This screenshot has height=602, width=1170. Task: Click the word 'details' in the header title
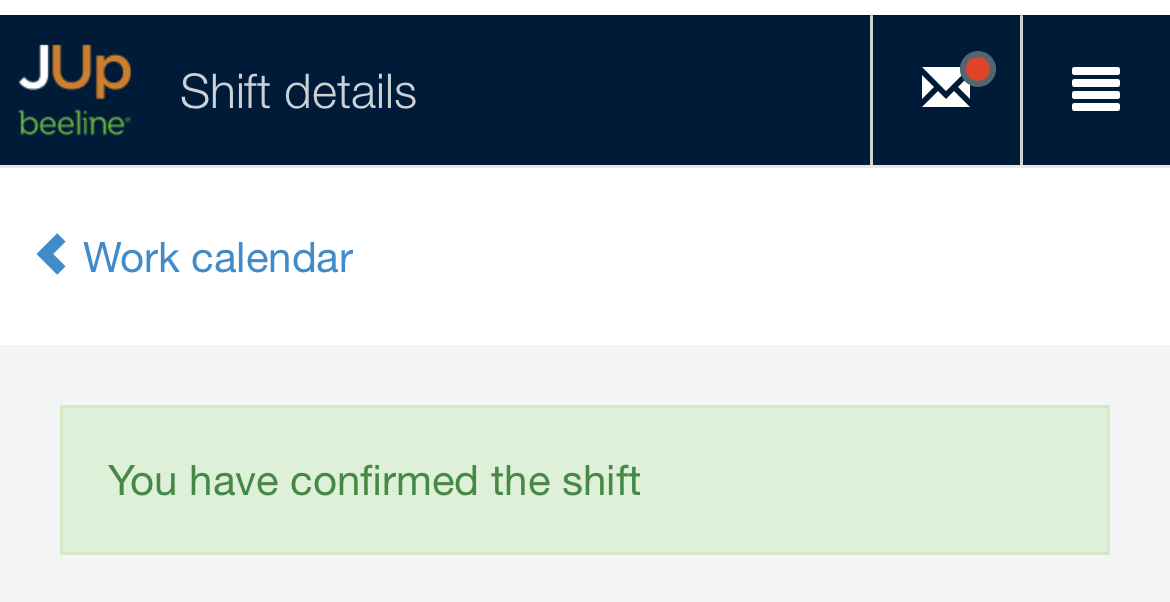tap(350, 92)
